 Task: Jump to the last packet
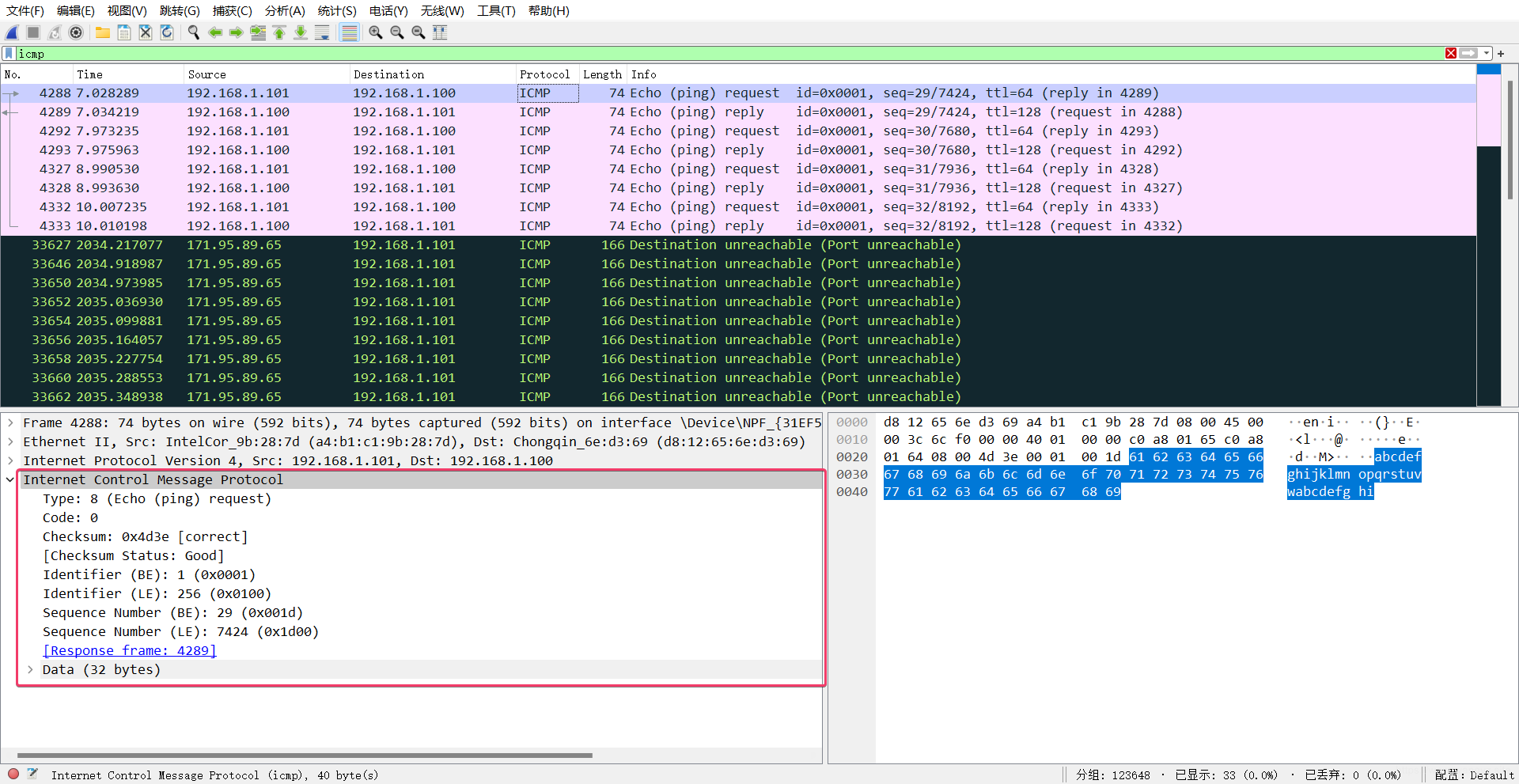point(301,32)
